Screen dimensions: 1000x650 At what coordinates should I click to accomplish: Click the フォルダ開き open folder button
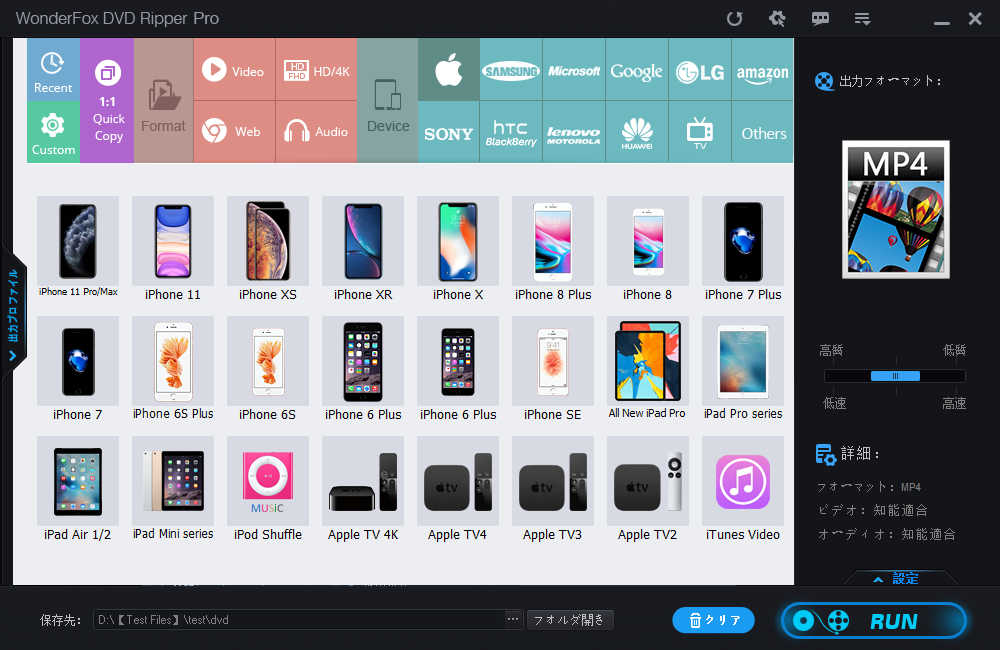click(x=570, y=620)
